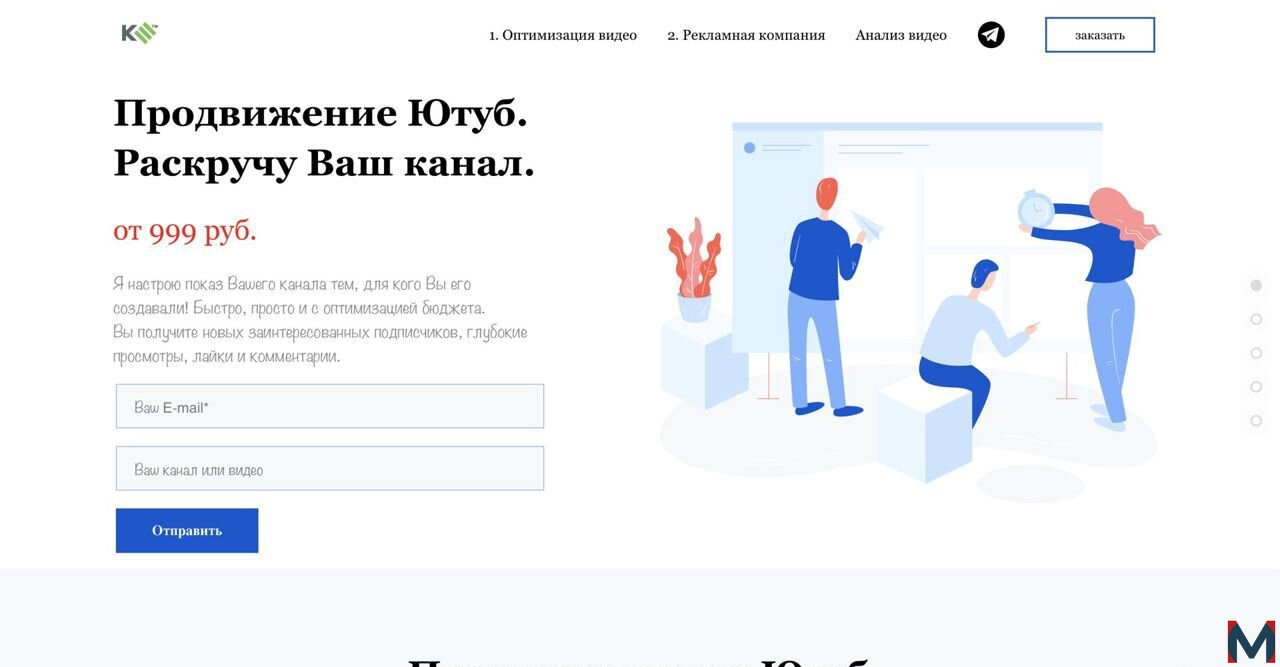This screenshot has width=1280, height=667.
Task: Select the fifth side navigation dot
Action: [1256, 421]
